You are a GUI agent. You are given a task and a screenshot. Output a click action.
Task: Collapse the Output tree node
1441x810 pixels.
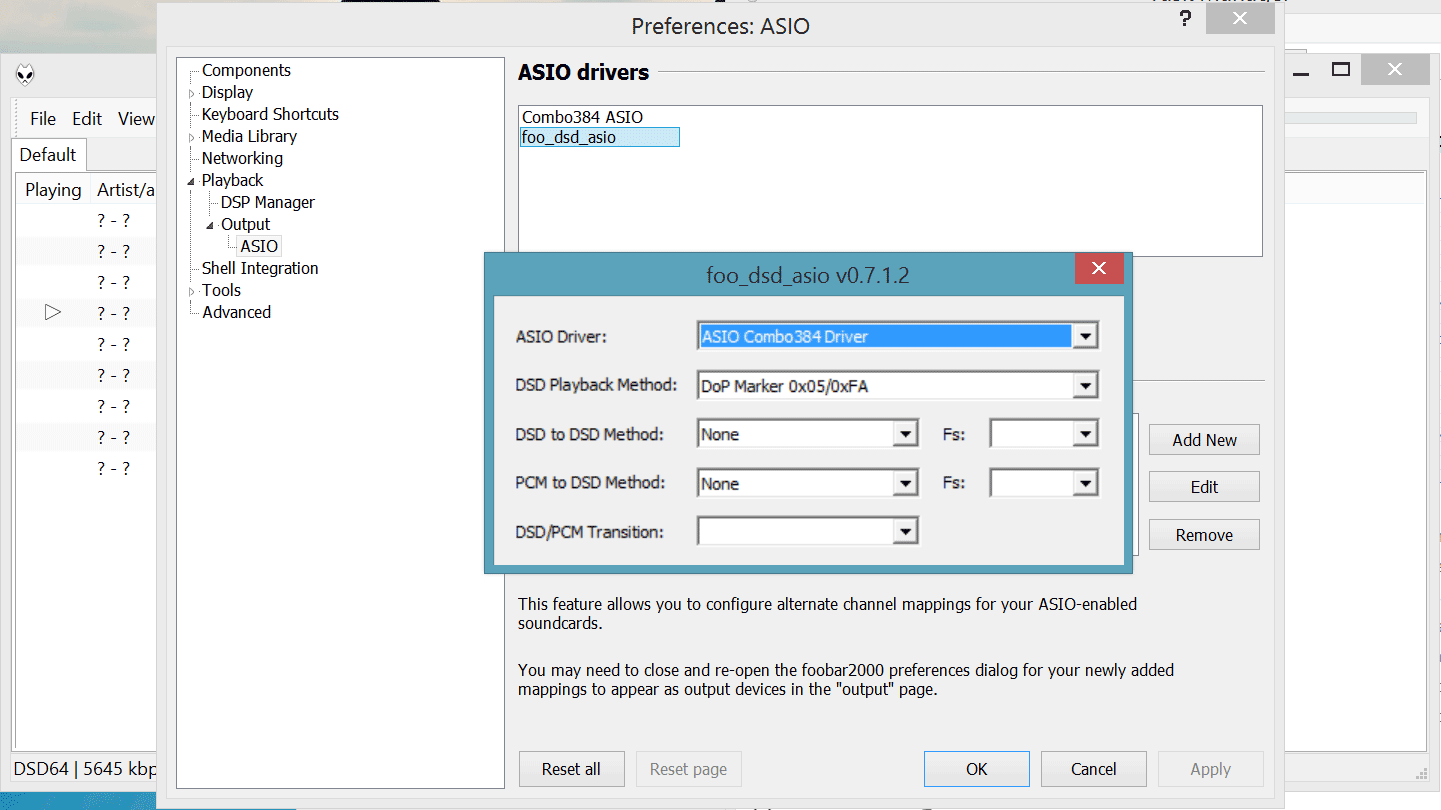[x=211, y=225]
